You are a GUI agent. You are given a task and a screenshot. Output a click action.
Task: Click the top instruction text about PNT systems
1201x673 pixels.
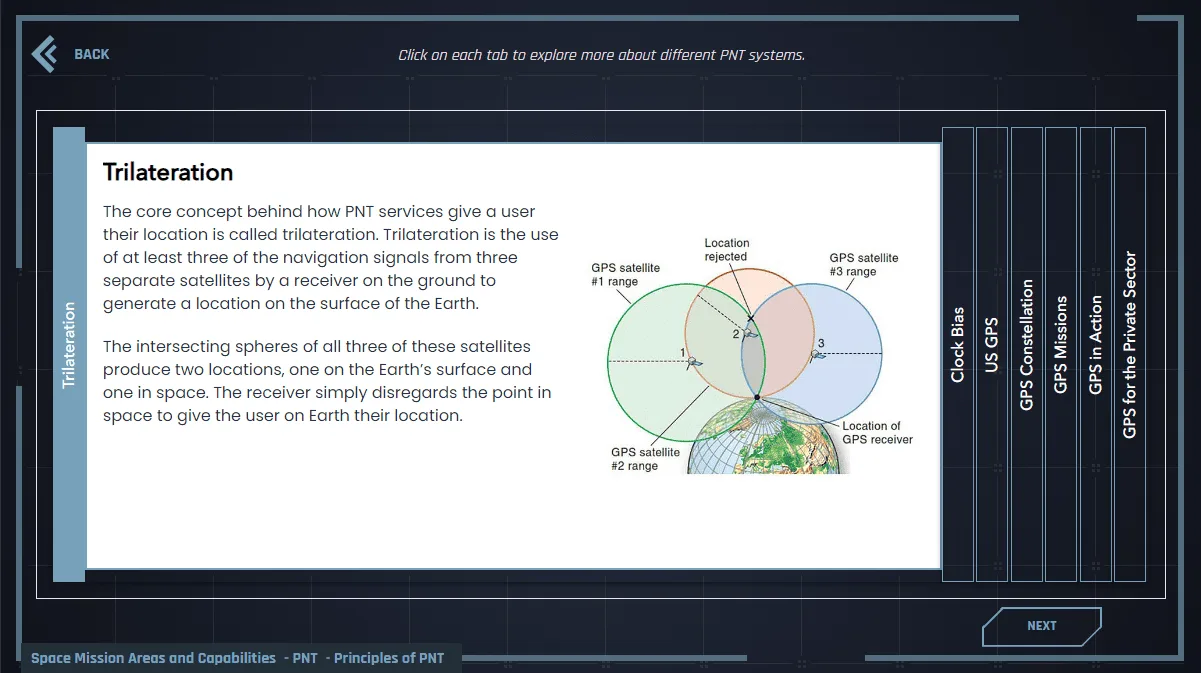pyautogui.click(x=601, y=55)
